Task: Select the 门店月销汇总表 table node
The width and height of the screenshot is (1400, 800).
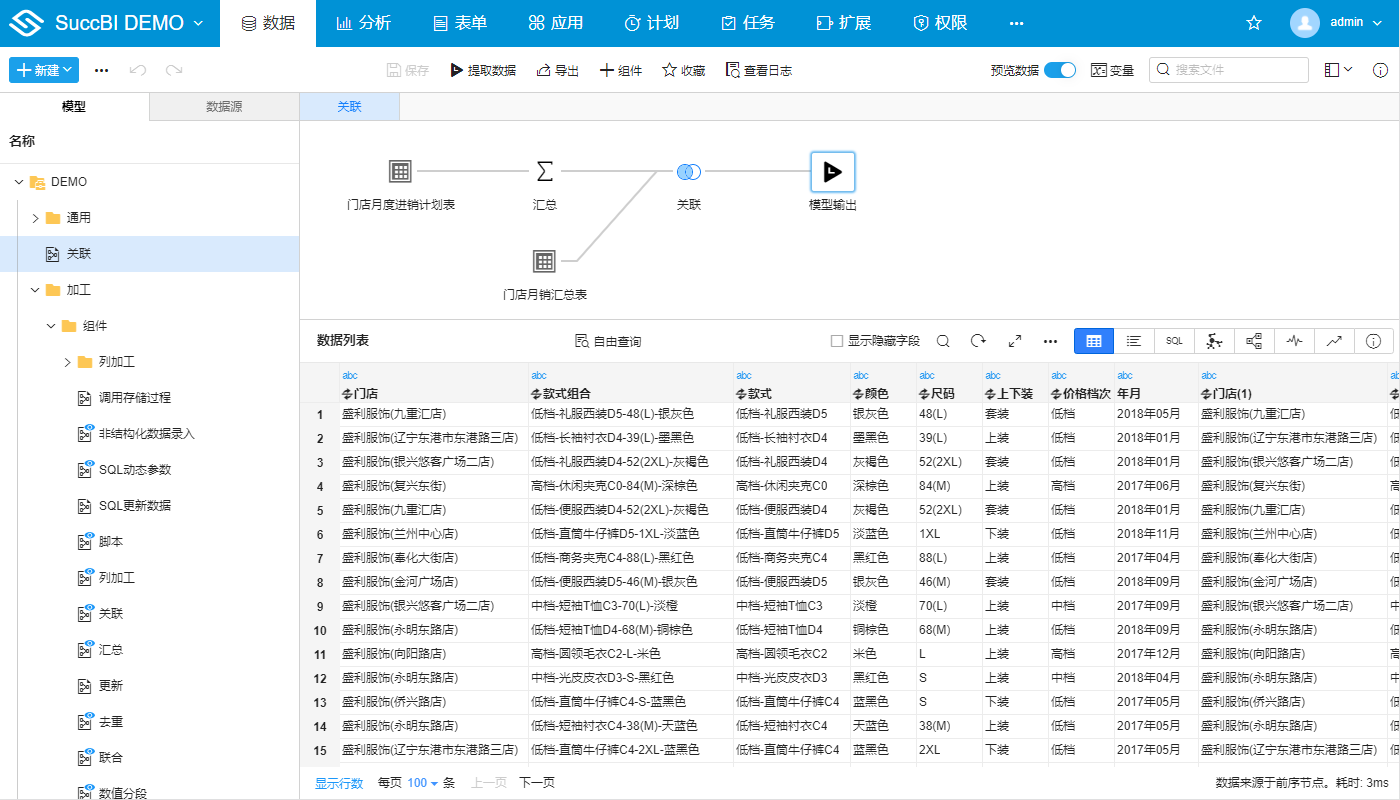Action: 544,262
